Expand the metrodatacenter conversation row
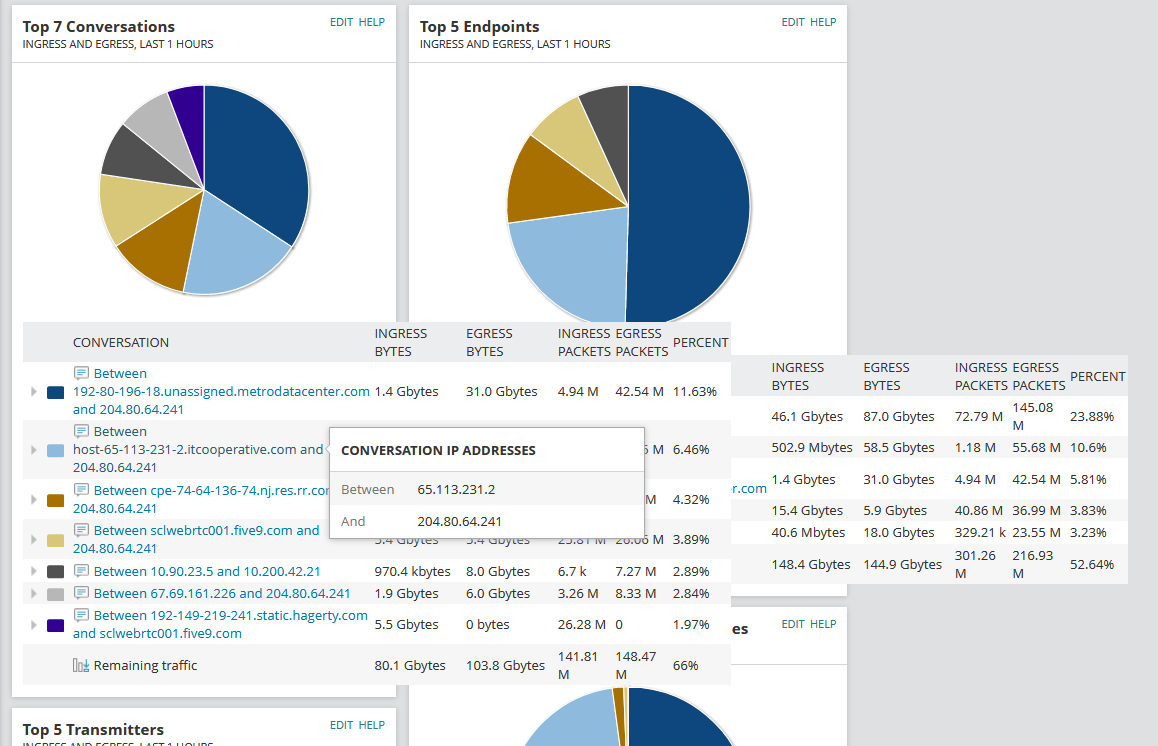 coord(33,391)
